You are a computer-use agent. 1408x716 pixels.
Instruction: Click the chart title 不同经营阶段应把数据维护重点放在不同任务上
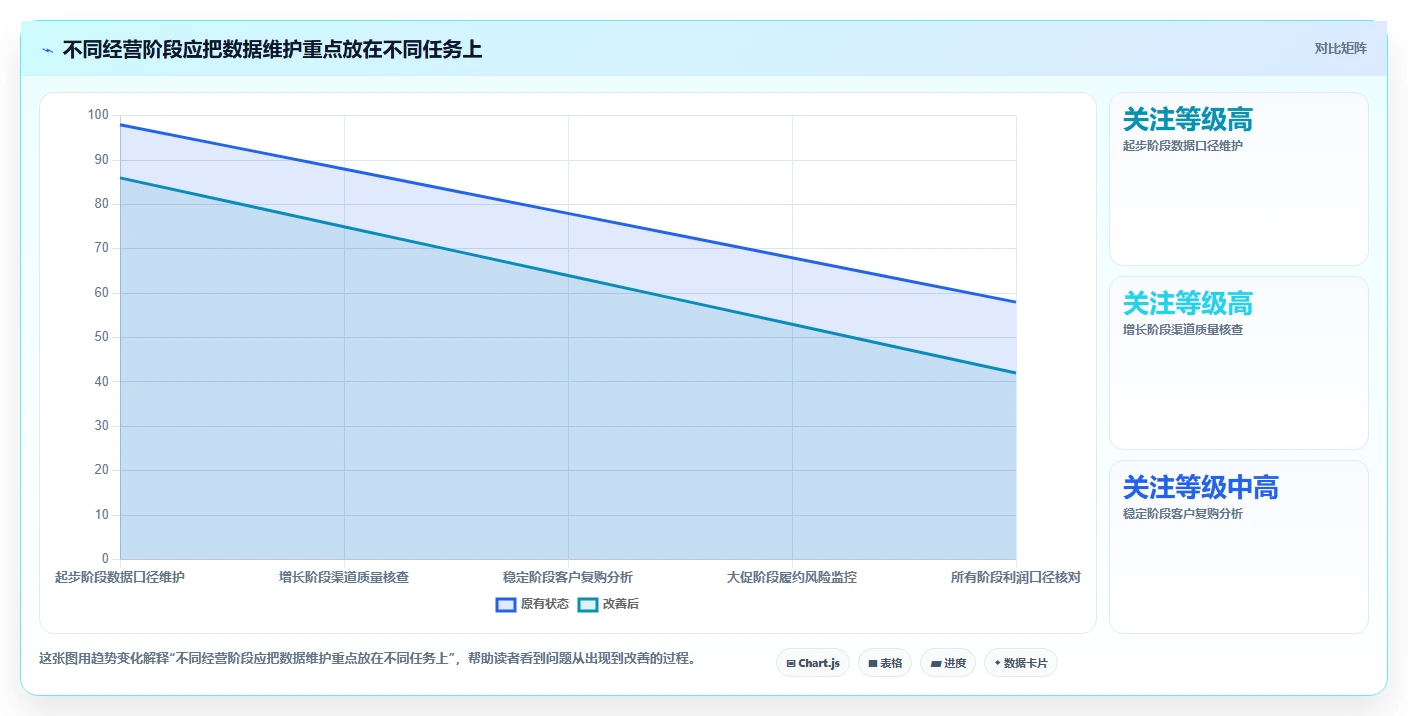pyautogui.click(x=272, y=49)
